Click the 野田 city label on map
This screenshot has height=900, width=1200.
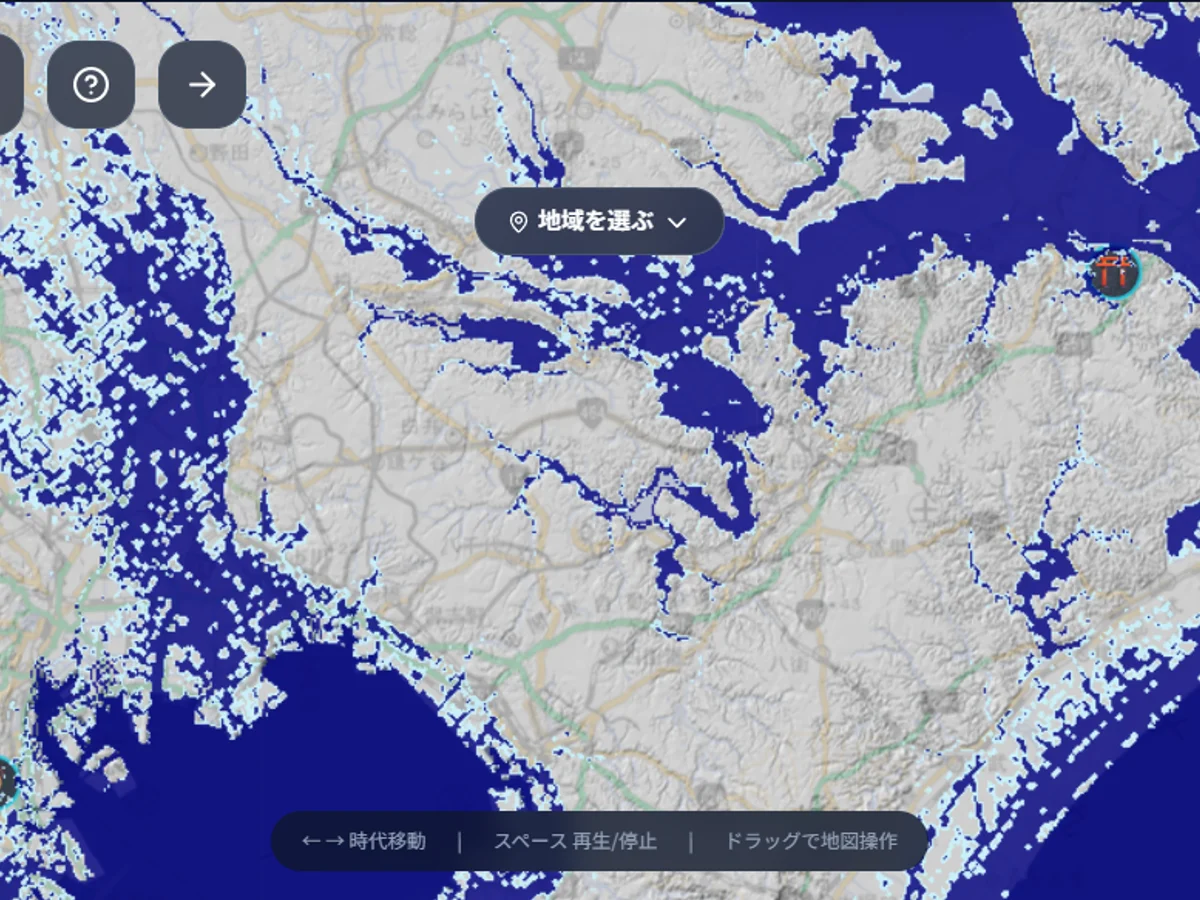[214, 153]
